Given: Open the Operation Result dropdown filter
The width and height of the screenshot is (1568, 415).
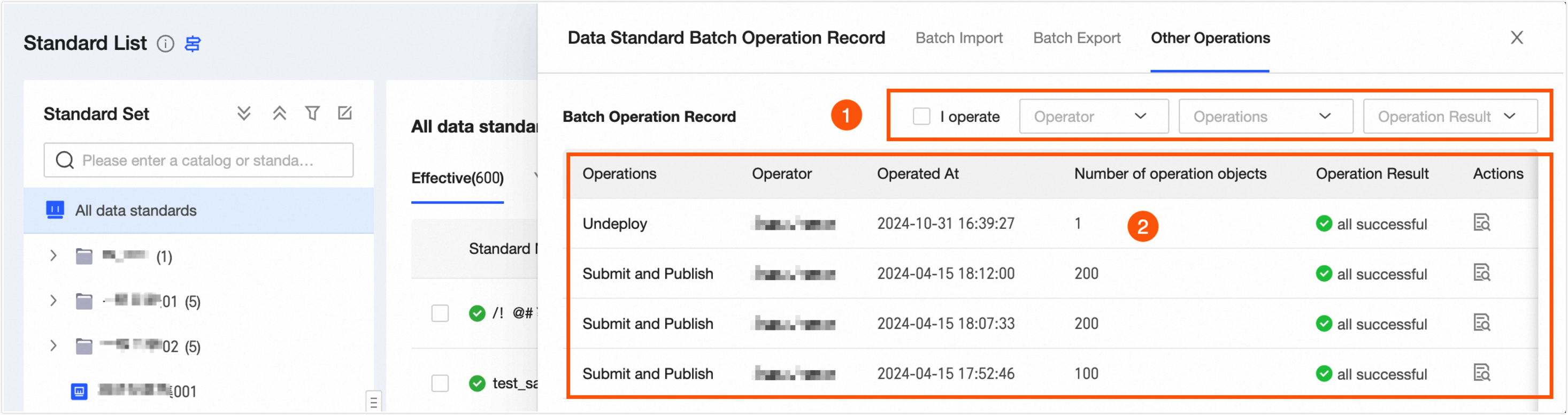Looking at the screenshot, I should (1450, 116).
